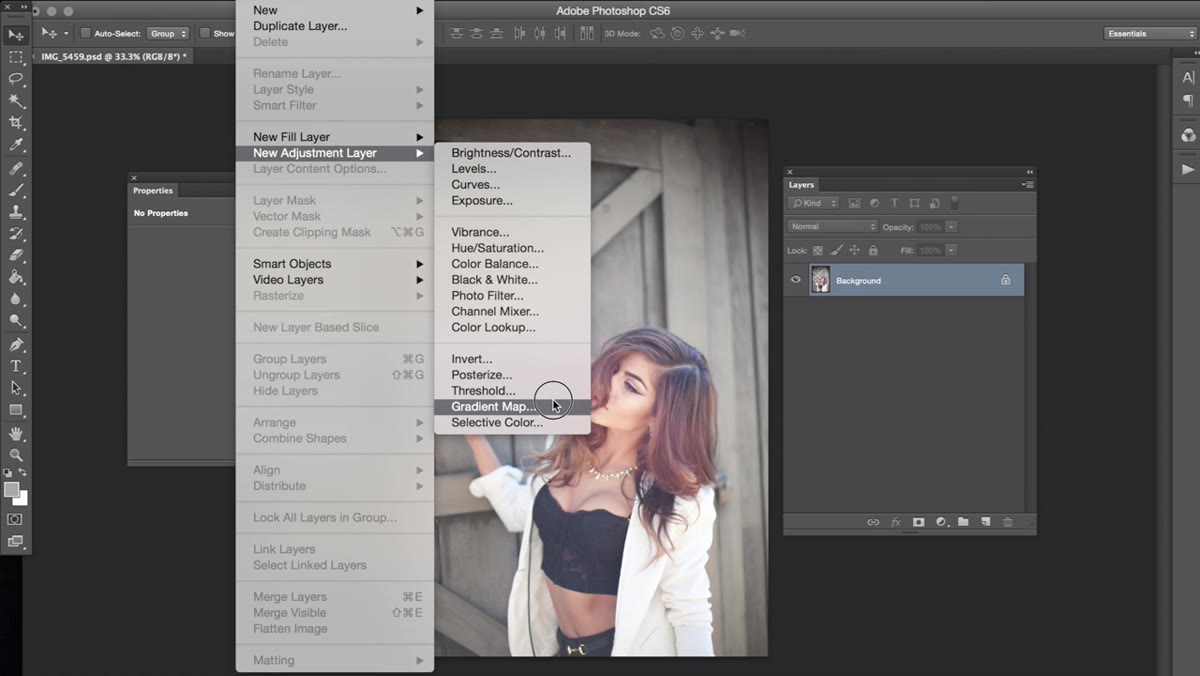Select the Paint Bucket tool
The image size is (1200, 676).
(x=15, y=278)
